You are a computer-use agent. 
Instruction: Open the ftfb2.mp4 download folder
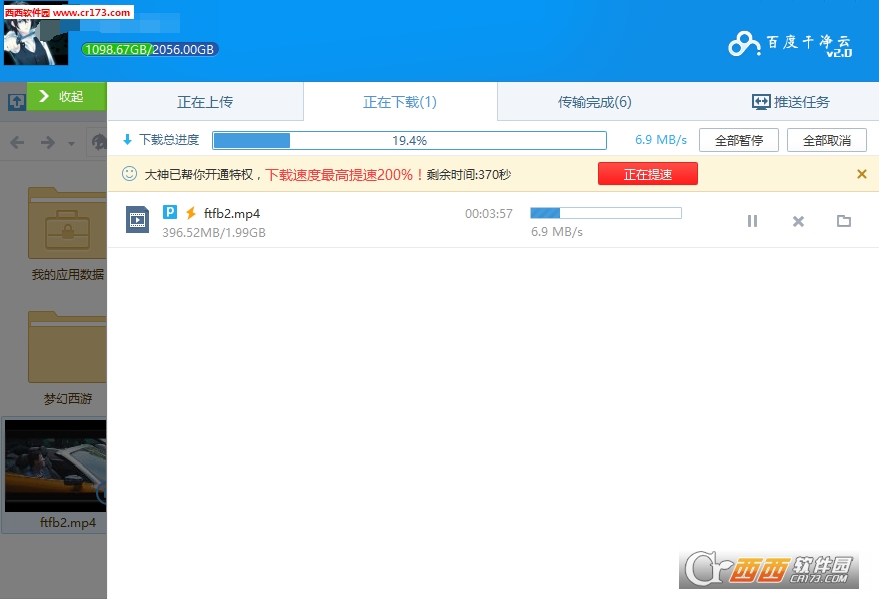point(844,221)
